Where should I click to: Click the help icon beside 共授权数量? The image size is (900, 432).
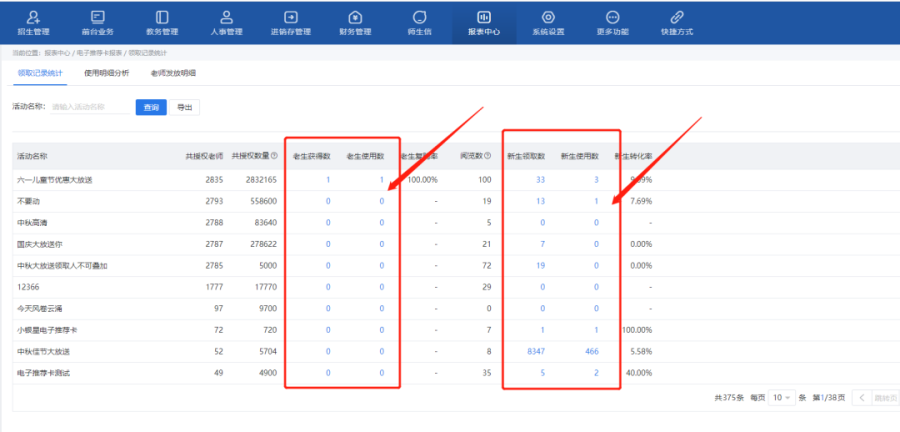click(274, 157)
